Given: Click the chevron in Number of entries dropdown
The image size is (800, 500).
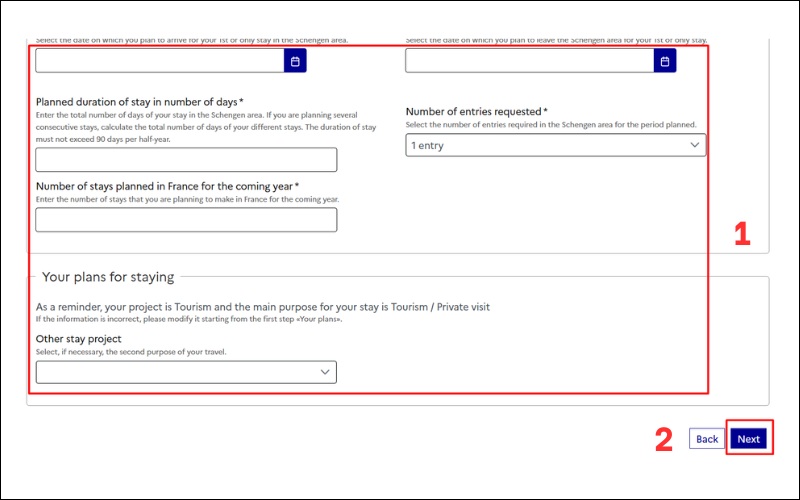Looking at the screenshot, I should point(695,146).
